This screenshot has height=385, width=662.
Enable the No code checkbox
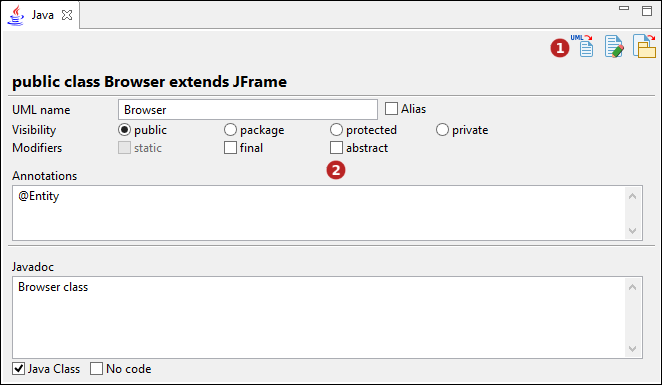[96, 369]
